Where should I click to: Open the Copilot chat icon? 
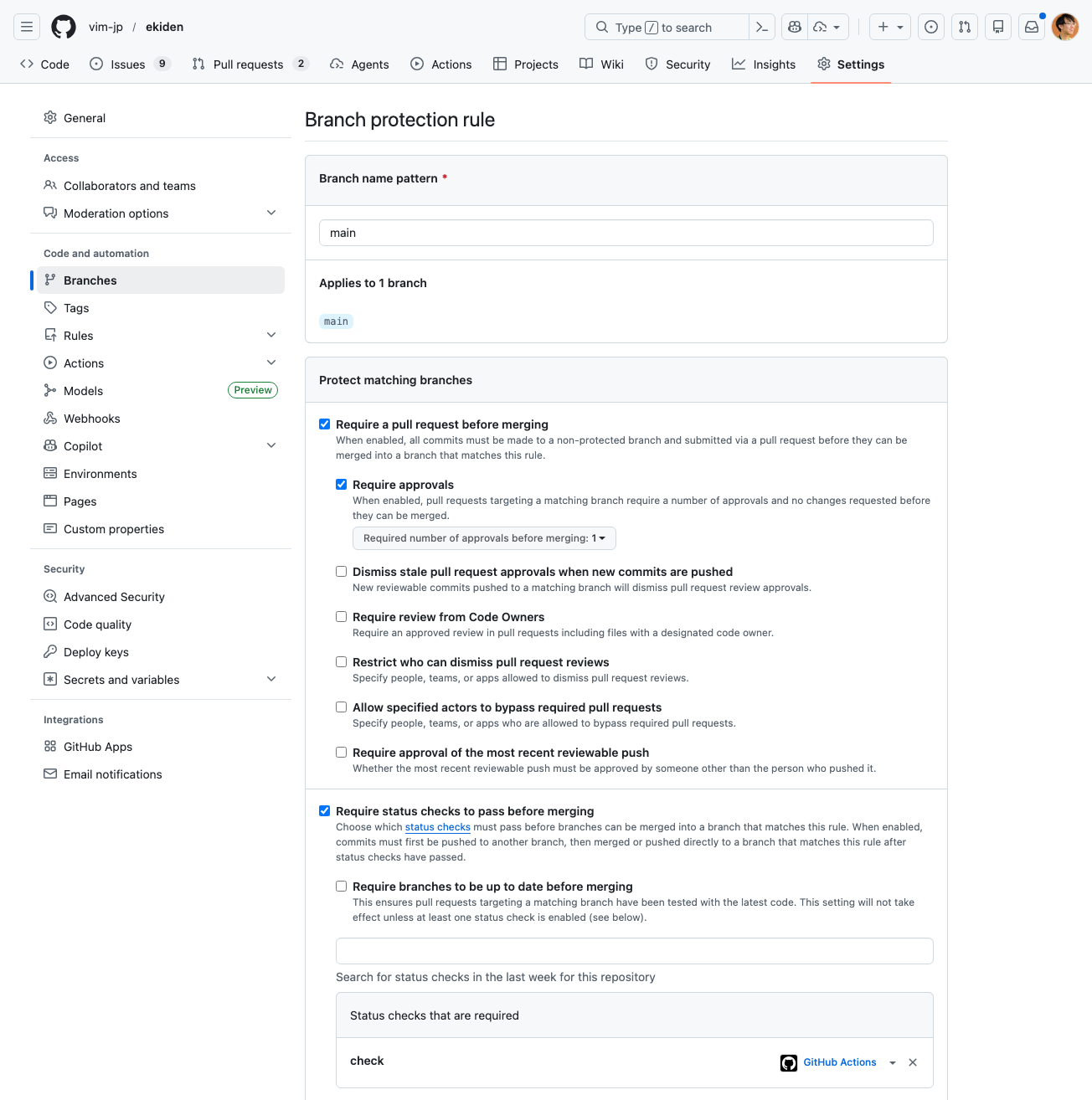click(795, 27)
